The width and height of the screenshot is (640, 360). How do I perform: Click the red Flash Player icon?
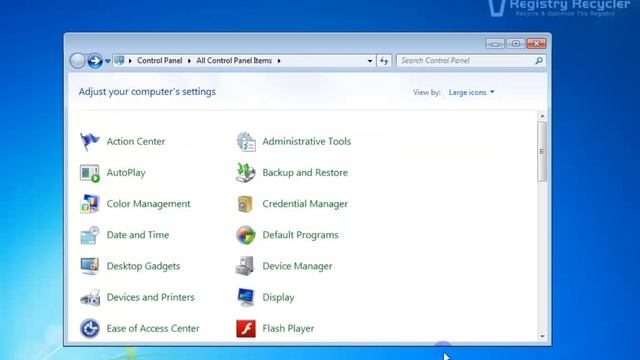coord(246,329)
